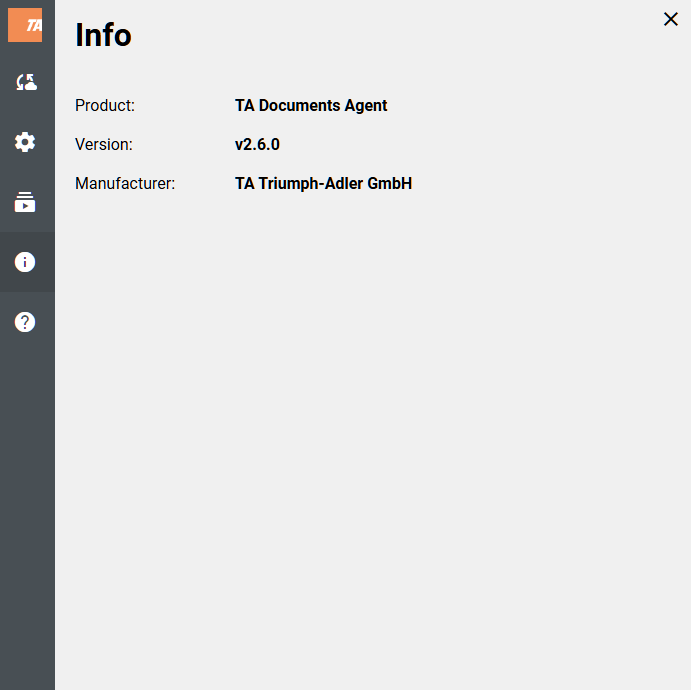The image size is (691, 690).
Task: Open the user sync sidebar icon
Action: click(x=25, y=83)
